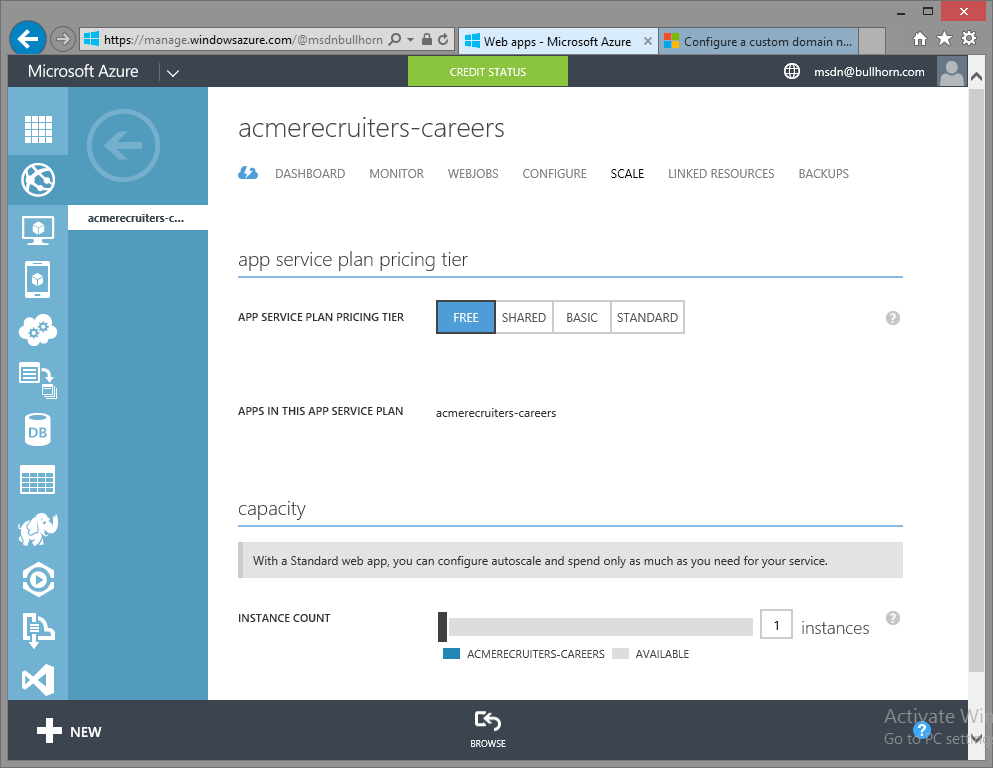This screenshot has height=768, width=993.
Task: Click the address bar search magnifier
Action: (x=395, y=39)
